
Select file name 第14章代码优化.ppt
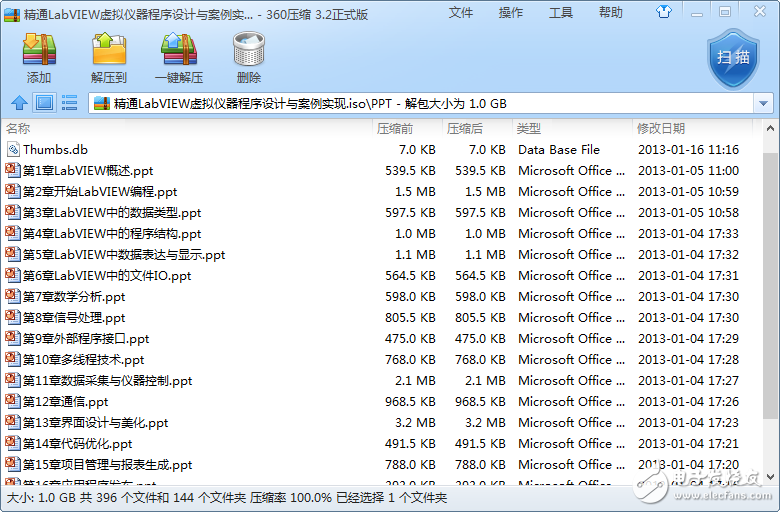coord(78,443)
